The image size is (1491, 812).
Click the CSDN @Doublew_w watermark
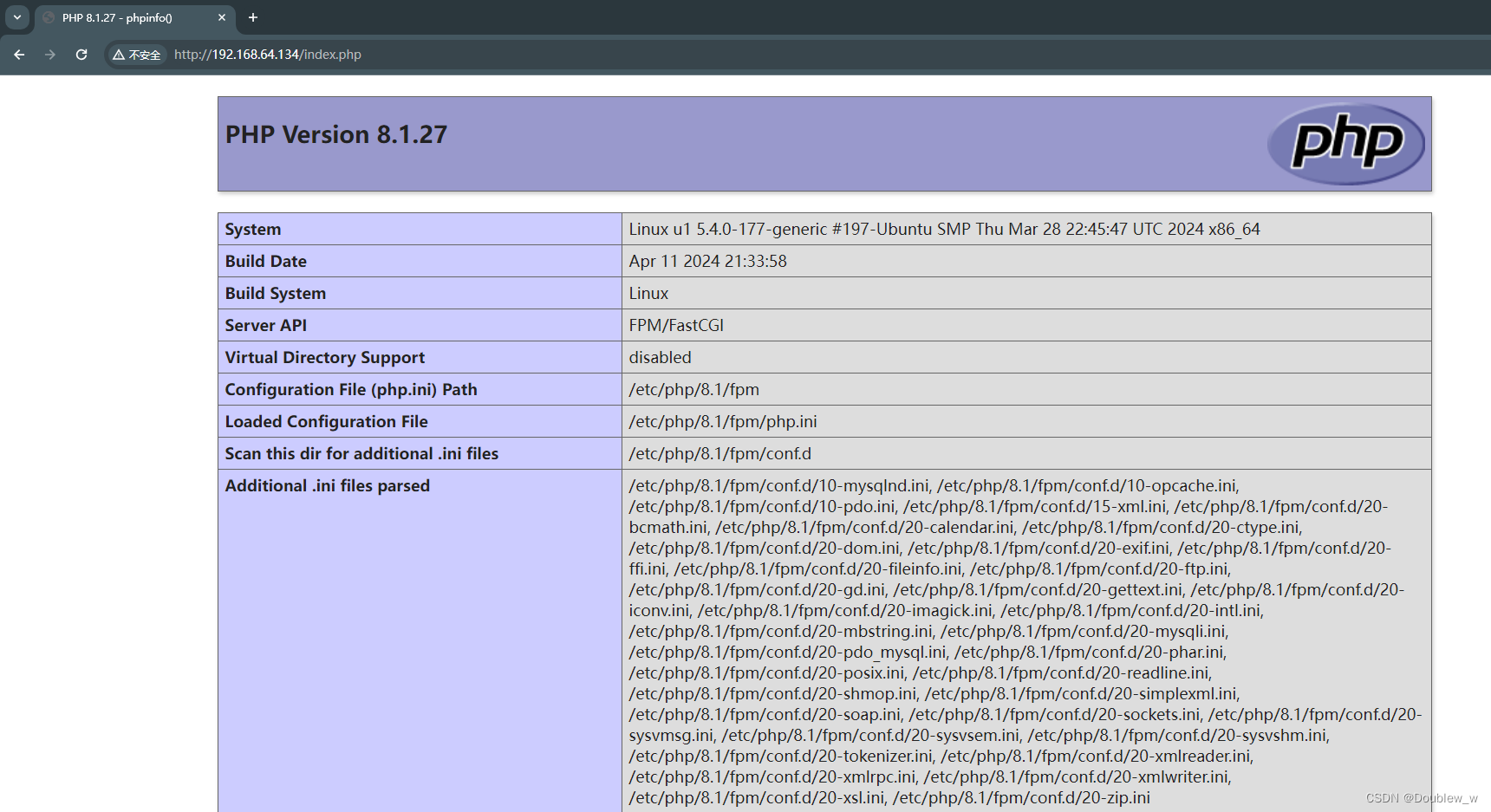point(1422,797)
